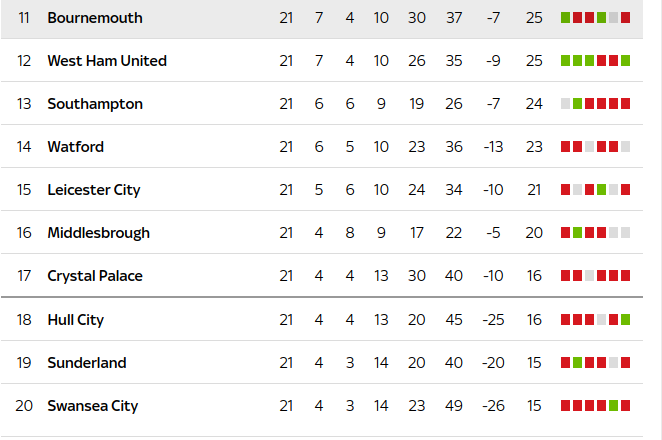Open the Leicester City team link
662x440 pixels.
coord(93,190)
